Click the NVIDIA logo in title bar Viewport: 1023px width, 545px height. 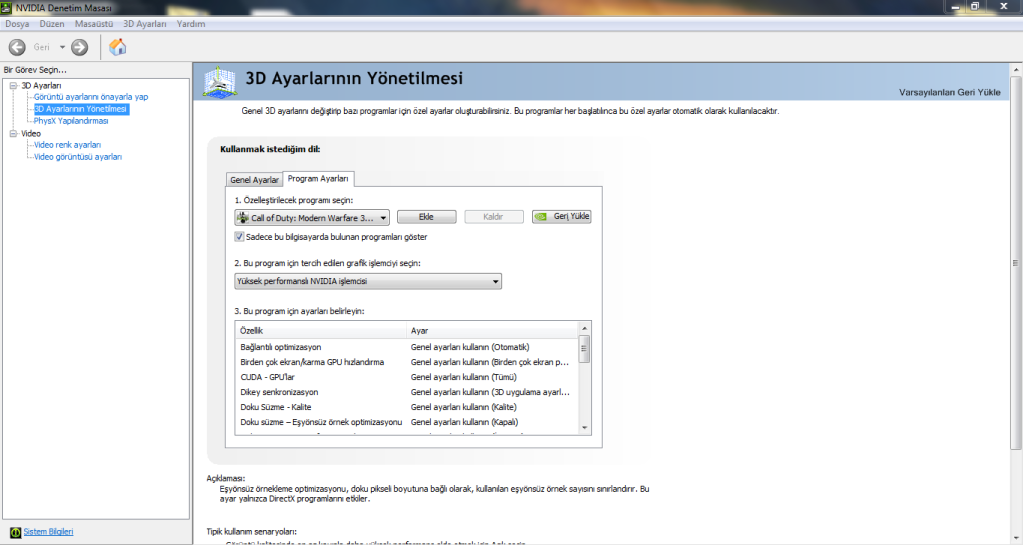(7, 7)
